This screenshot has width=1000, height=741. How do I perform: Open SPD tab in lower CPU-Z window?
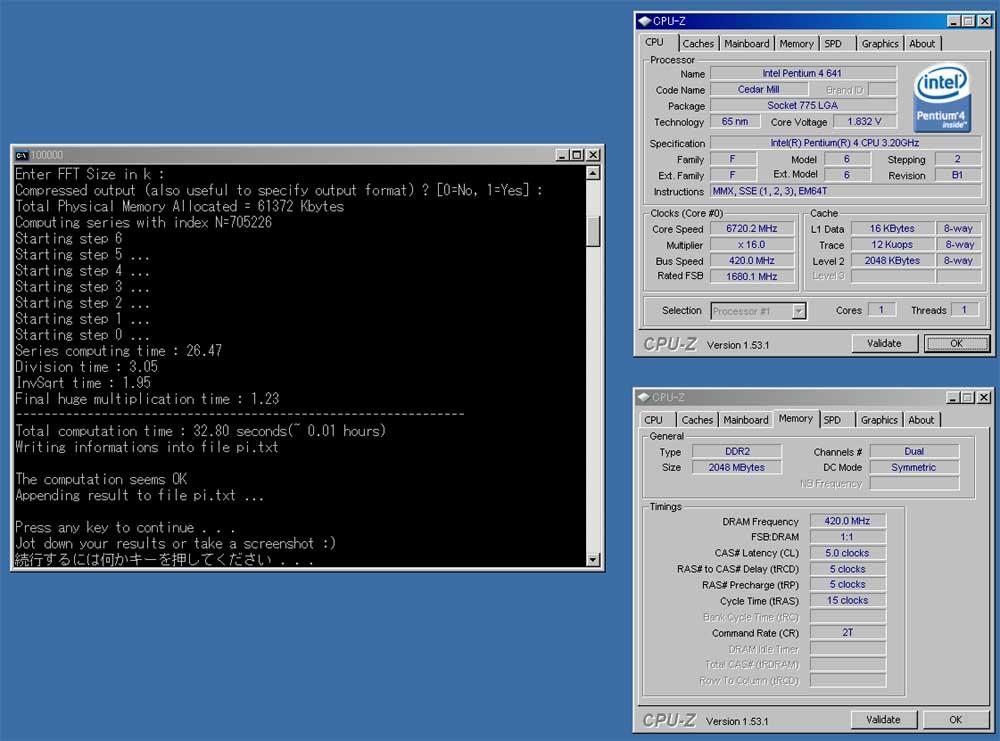(x=832, y=420)
